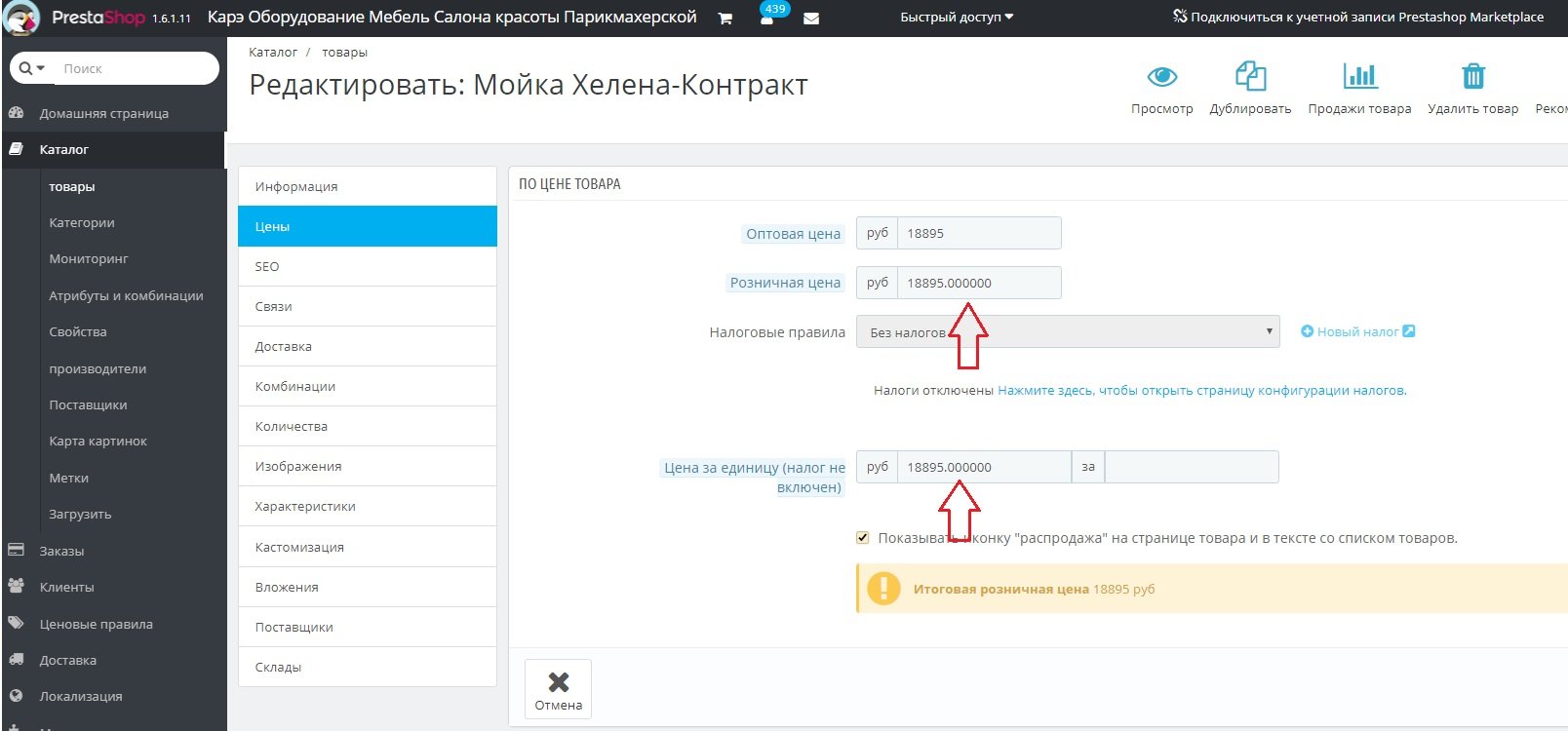Open the Поставщики product tab
Viewport: 1568px width, 731px height.
tap(368, 627)
